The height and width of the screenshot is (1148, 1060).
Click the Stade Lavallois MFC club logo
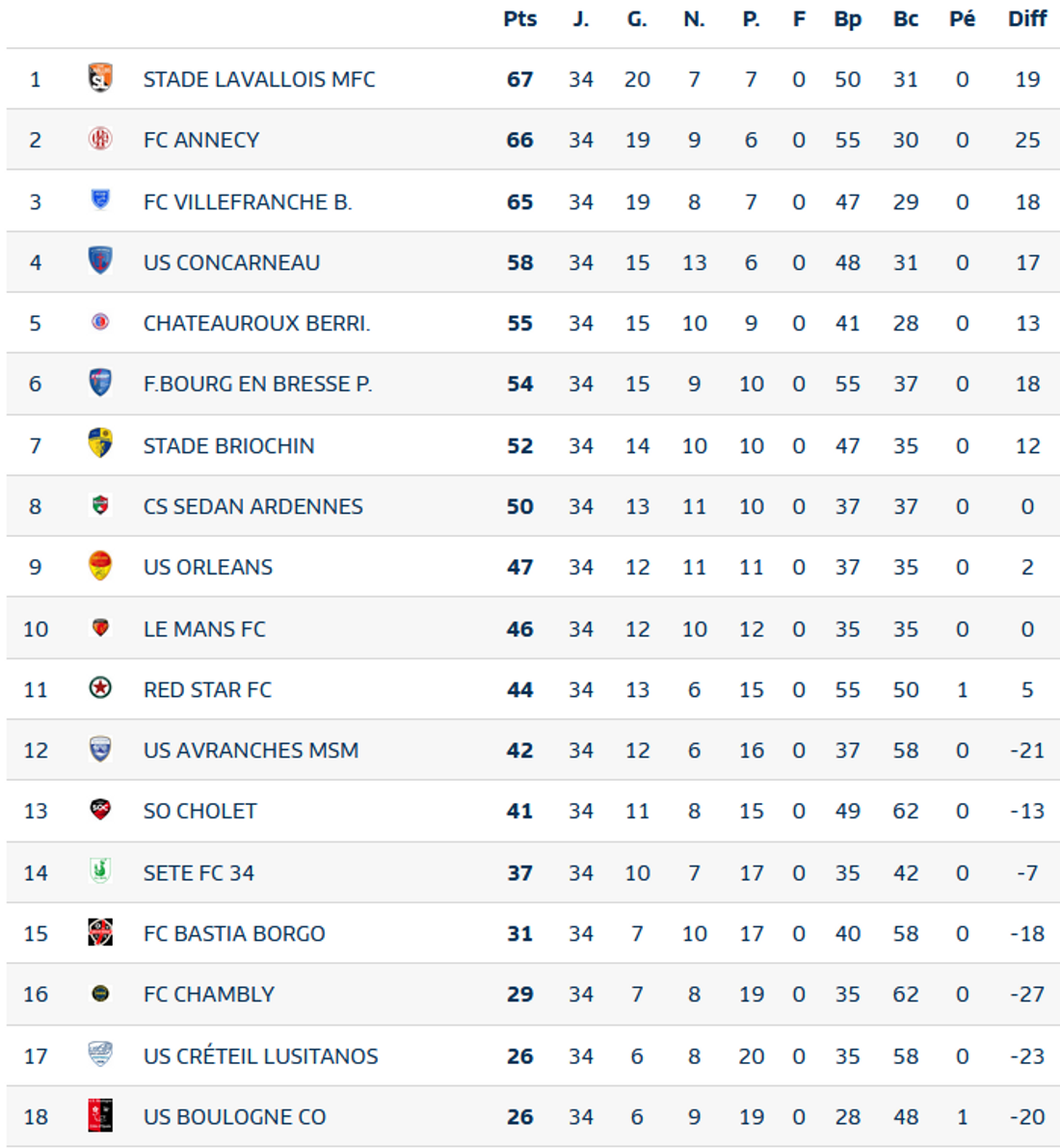pos(100,78)
